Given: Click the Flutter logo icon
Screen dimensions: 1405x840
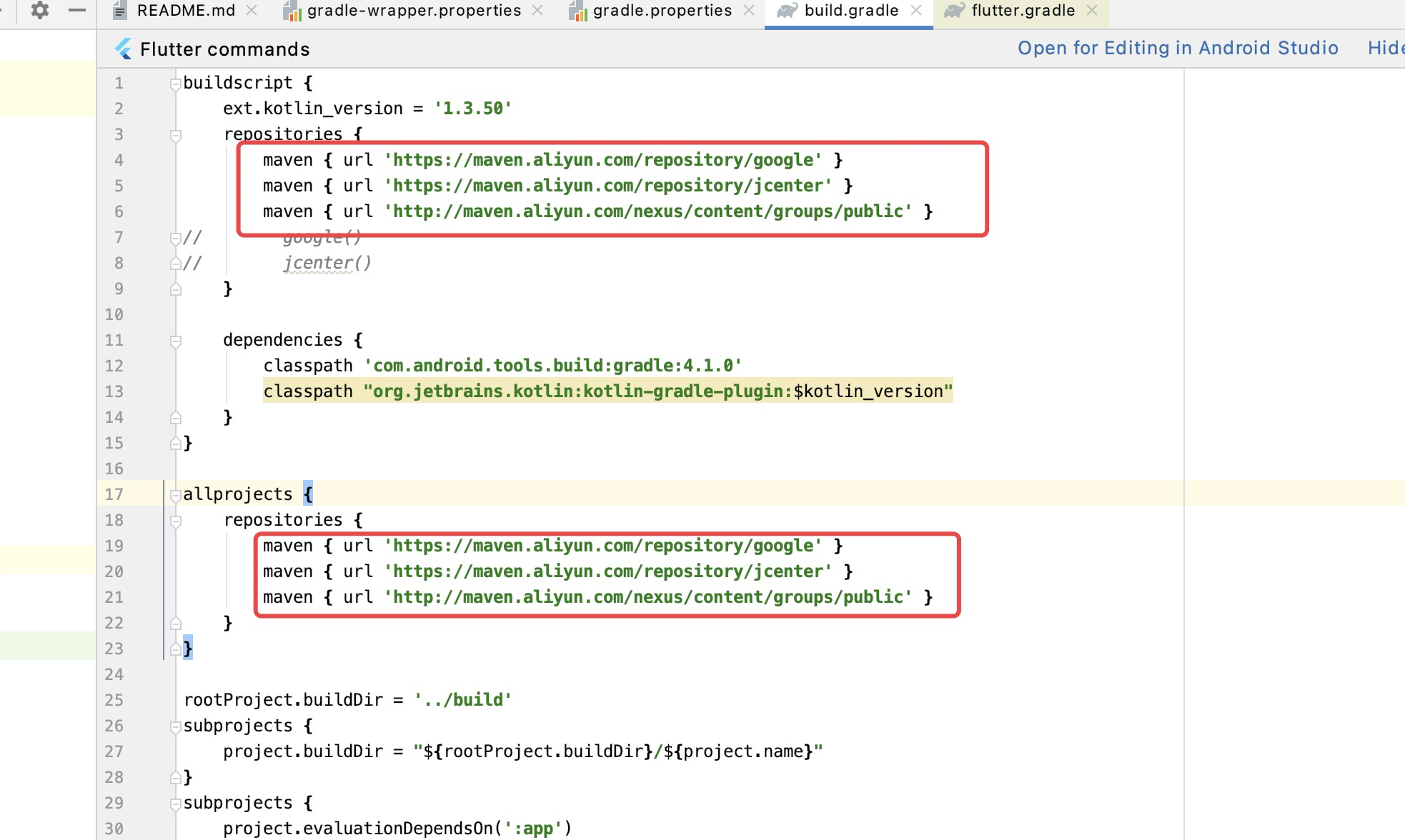Looking at the screenshot, I should tap(123, 49).
